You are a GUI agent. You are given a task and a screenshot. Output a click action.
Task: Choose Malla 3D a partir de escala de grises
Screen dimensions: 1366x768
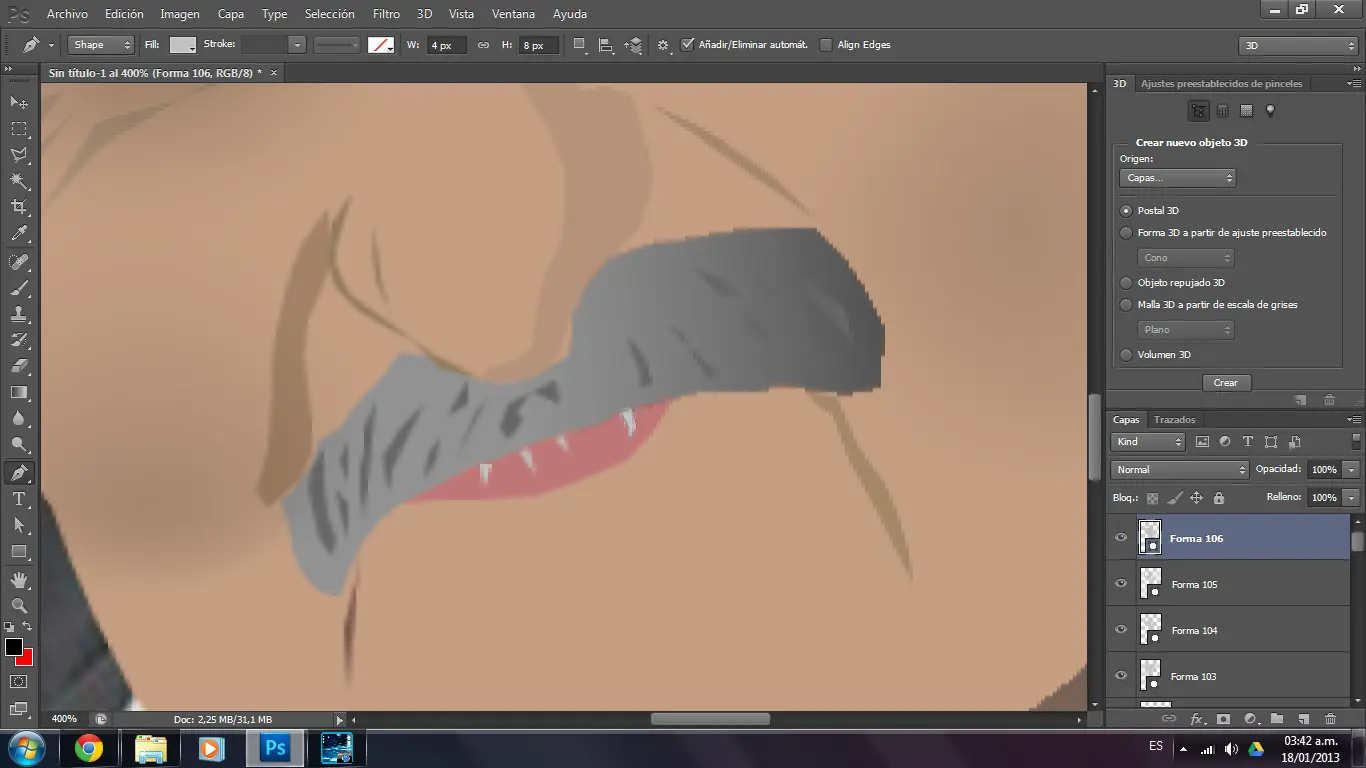click(1127, 305)
